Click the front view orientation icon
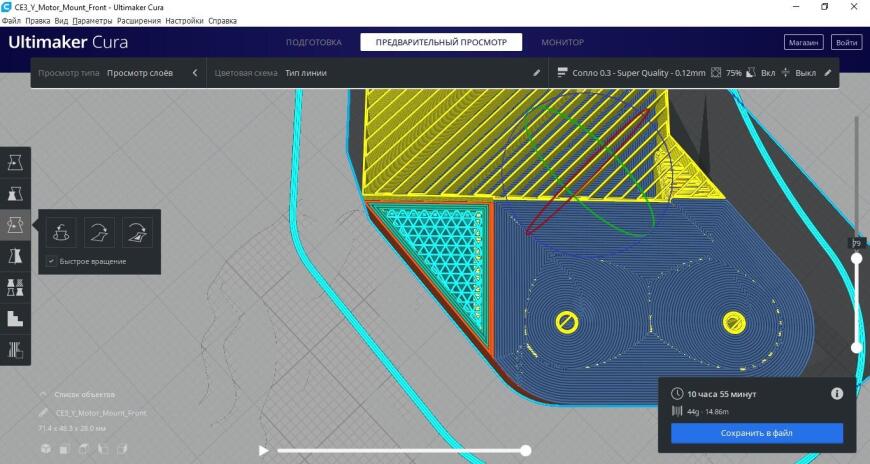 (64, 448)
